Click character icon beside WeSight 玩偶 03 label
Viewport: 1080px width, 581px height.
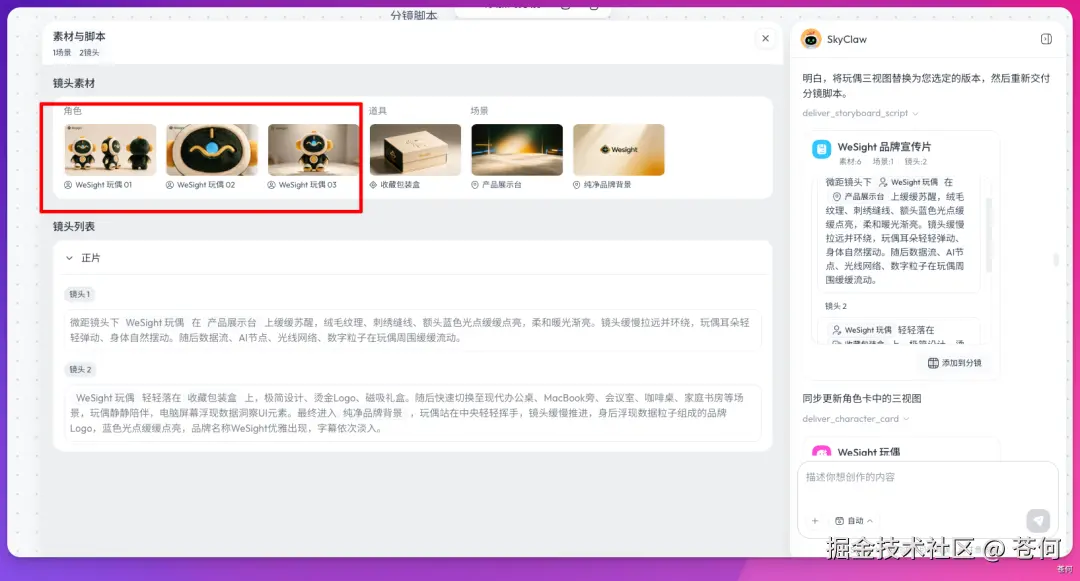(271, 185)
